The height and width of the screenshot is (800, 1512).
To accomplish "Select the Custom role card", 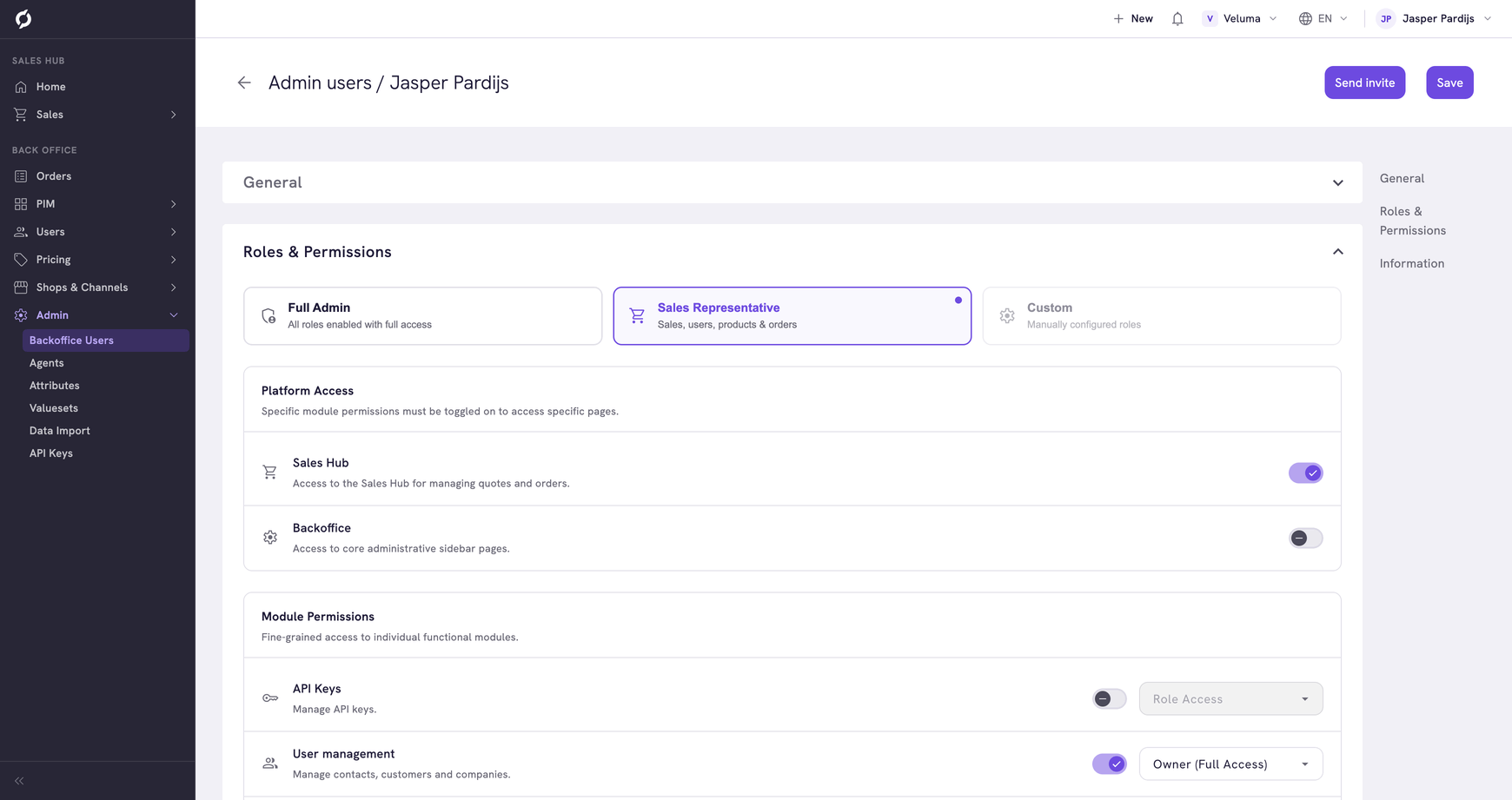I will tap(1162, 316).
